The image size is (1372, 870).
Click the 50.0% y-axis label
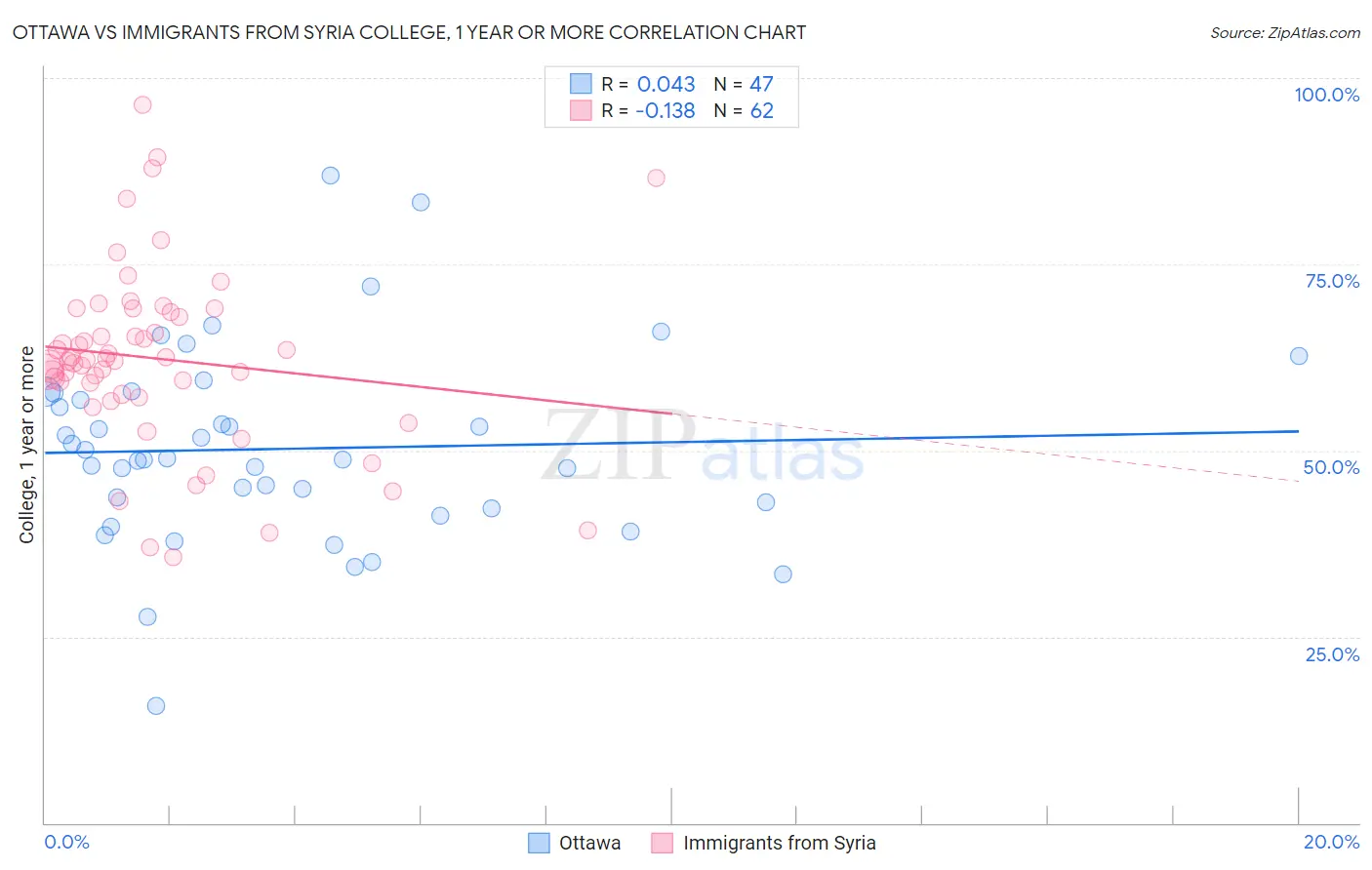click(1331, 467)
